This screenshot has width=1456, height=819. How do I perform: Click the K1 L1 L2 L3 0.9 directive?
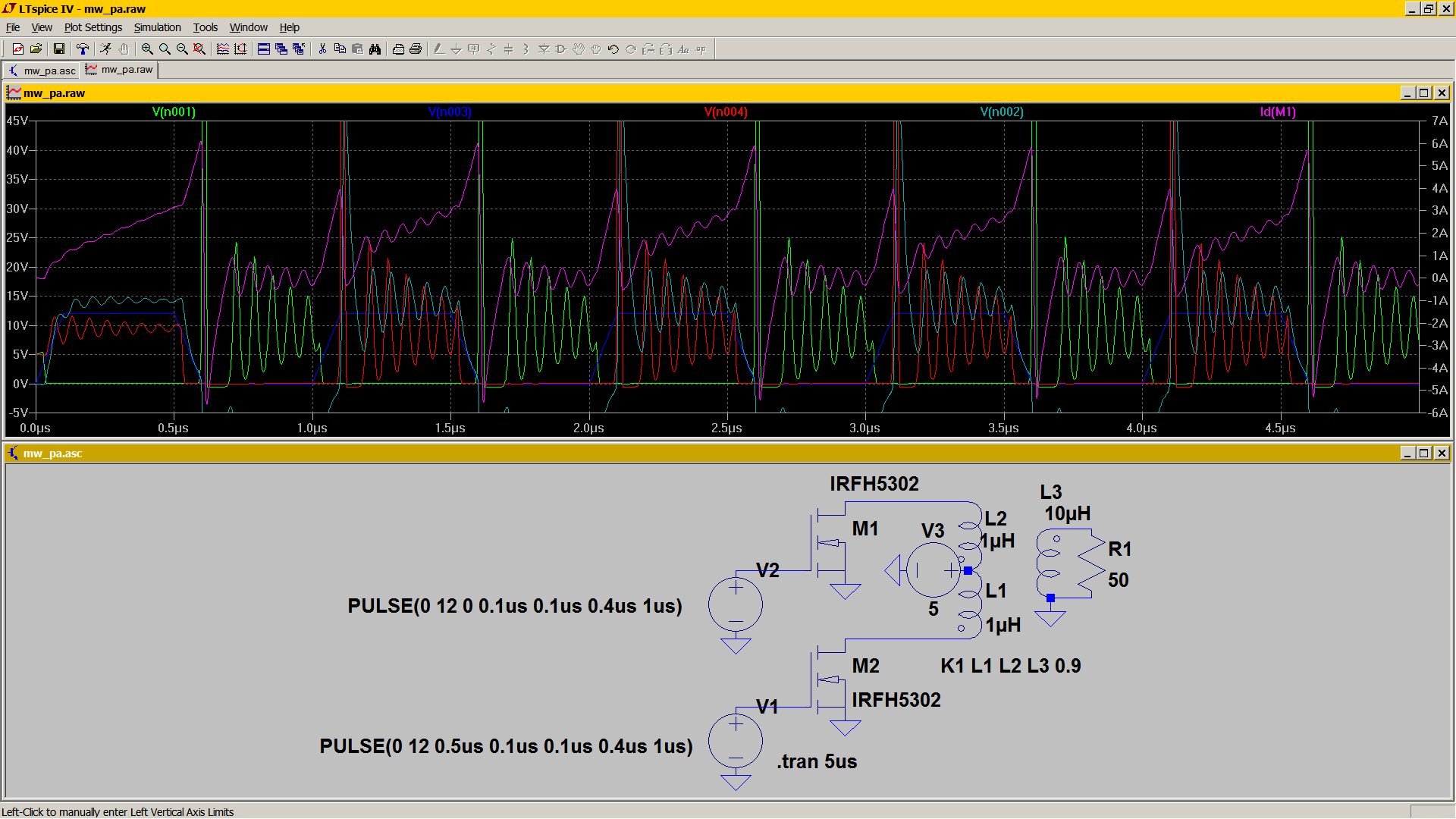tap(1010, 666)
